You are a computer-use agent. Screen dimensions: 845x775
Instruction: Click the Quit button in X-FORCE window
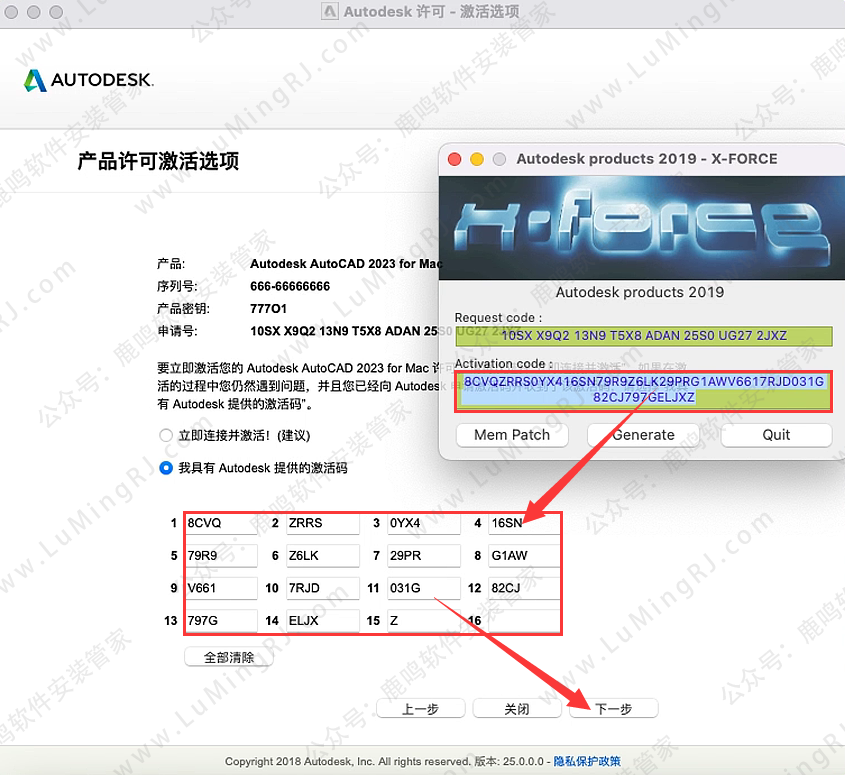click(x=776, y=435)
